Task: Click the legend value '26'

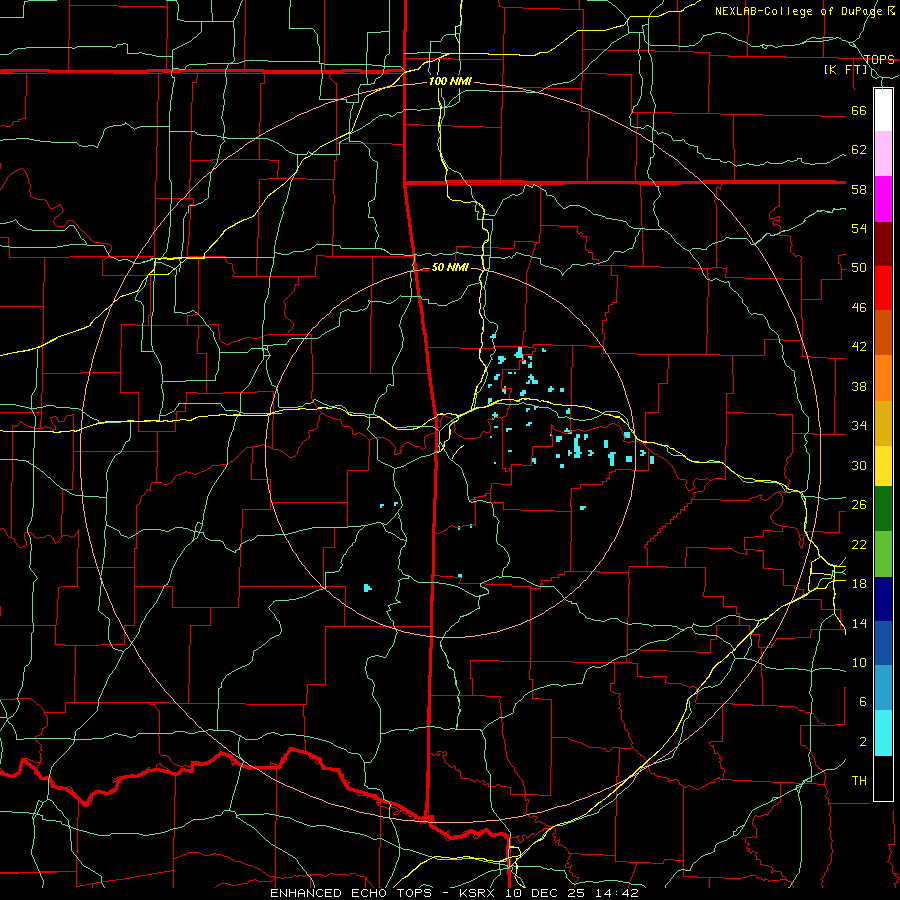Action: point(859,505)
